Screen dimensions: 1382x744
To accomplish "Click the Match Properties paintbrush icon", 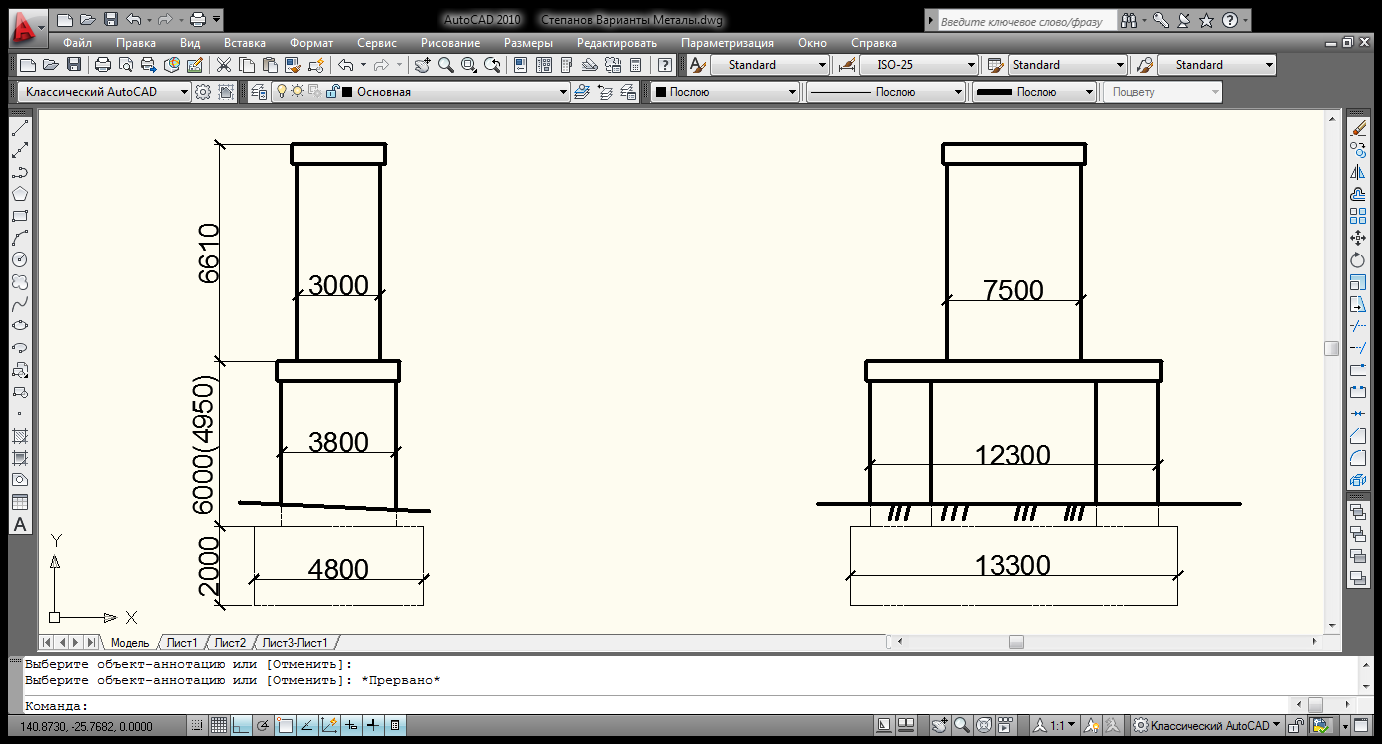I will click(292, 65).
